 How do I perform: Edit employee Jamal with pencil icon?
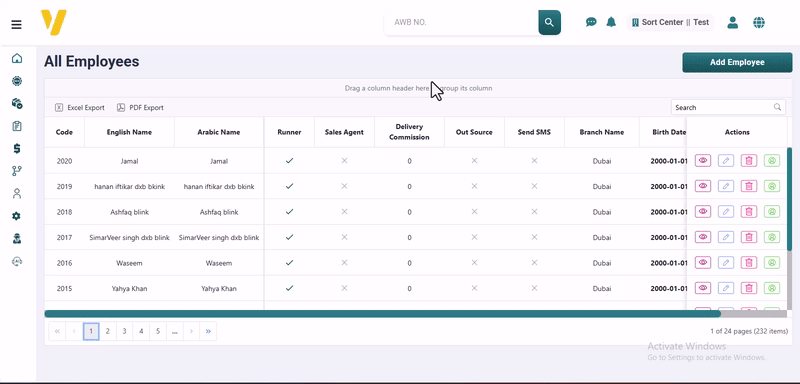726,161
